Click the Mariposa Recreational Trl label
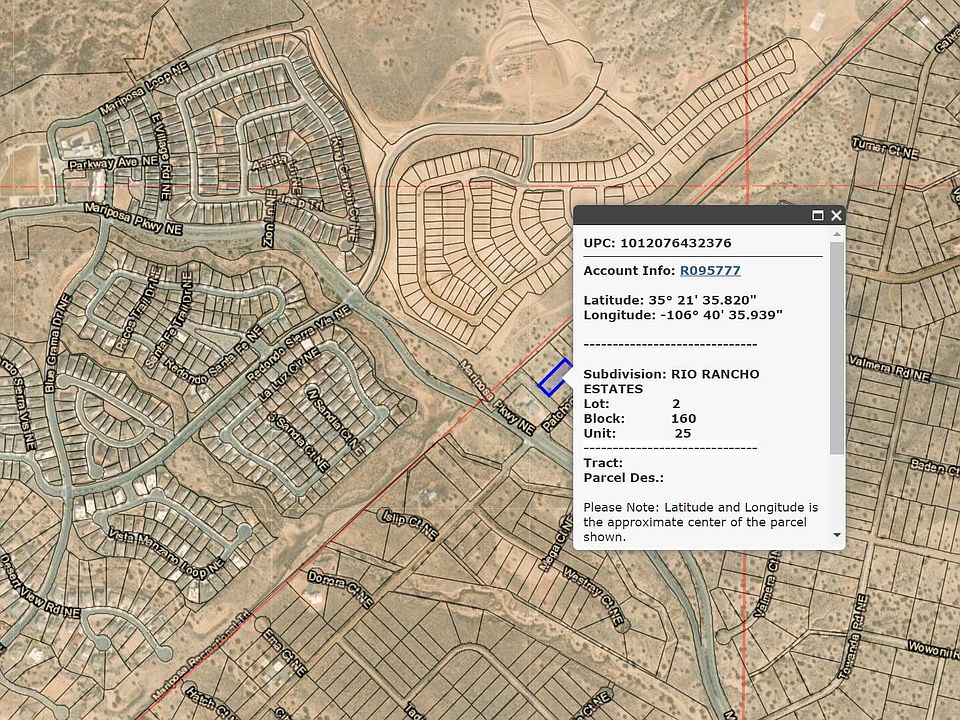 (201, 656)
